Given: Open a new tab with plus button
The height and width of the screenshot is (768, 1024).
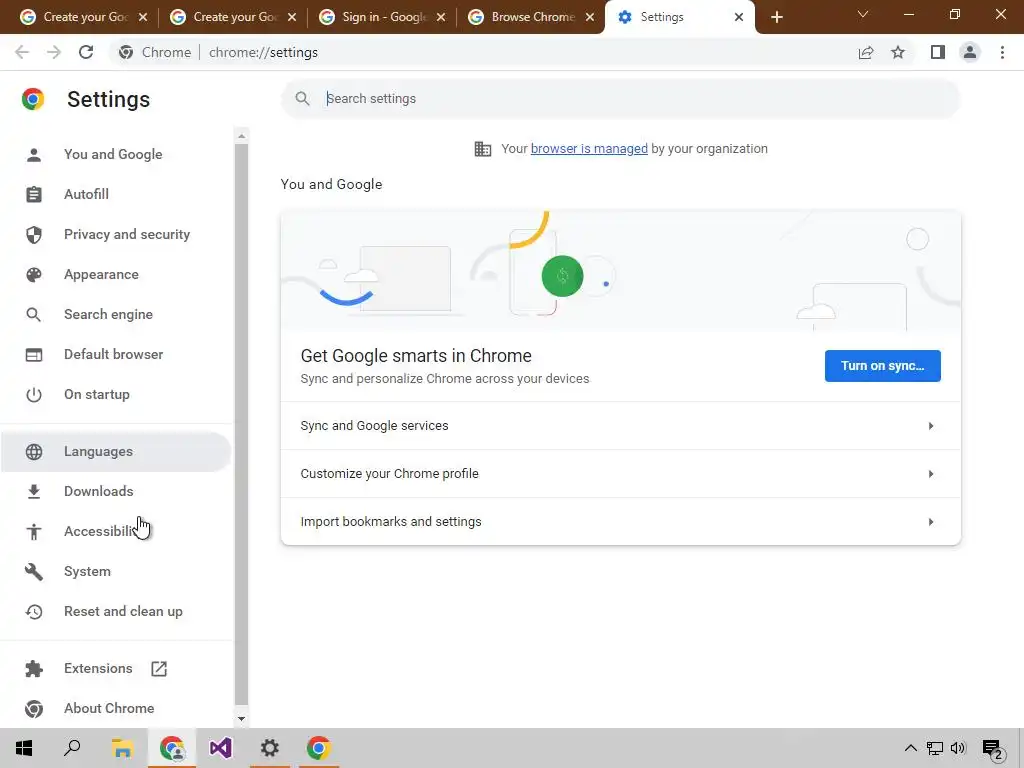Looking at the screenshot, I should (776, 17).
